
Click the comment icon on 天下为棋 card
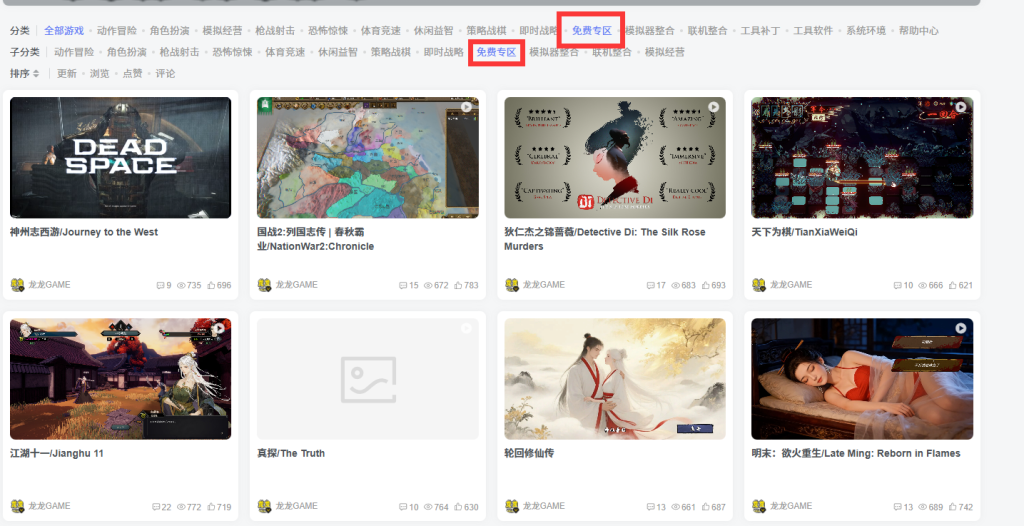pyautogui.click(x=897, y=286)
